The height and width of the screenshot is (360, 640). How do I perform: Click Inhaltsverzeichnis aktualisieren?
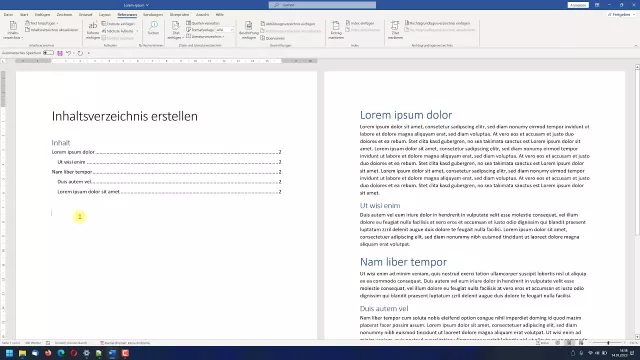51,30
